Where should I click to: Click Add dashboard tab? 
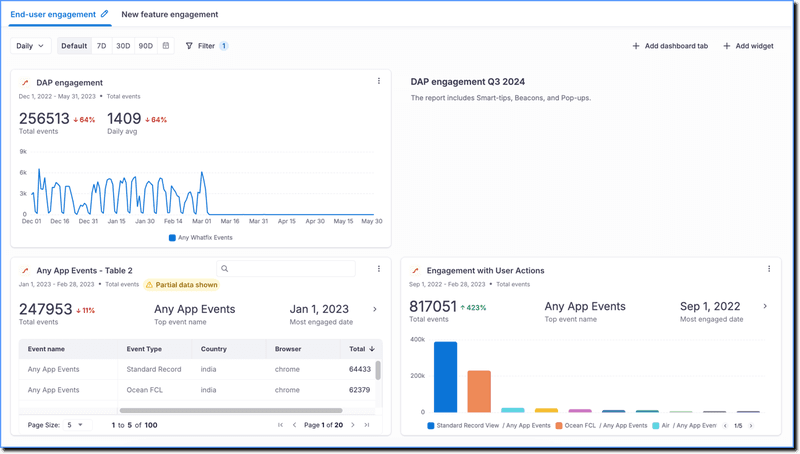point(670,46)
